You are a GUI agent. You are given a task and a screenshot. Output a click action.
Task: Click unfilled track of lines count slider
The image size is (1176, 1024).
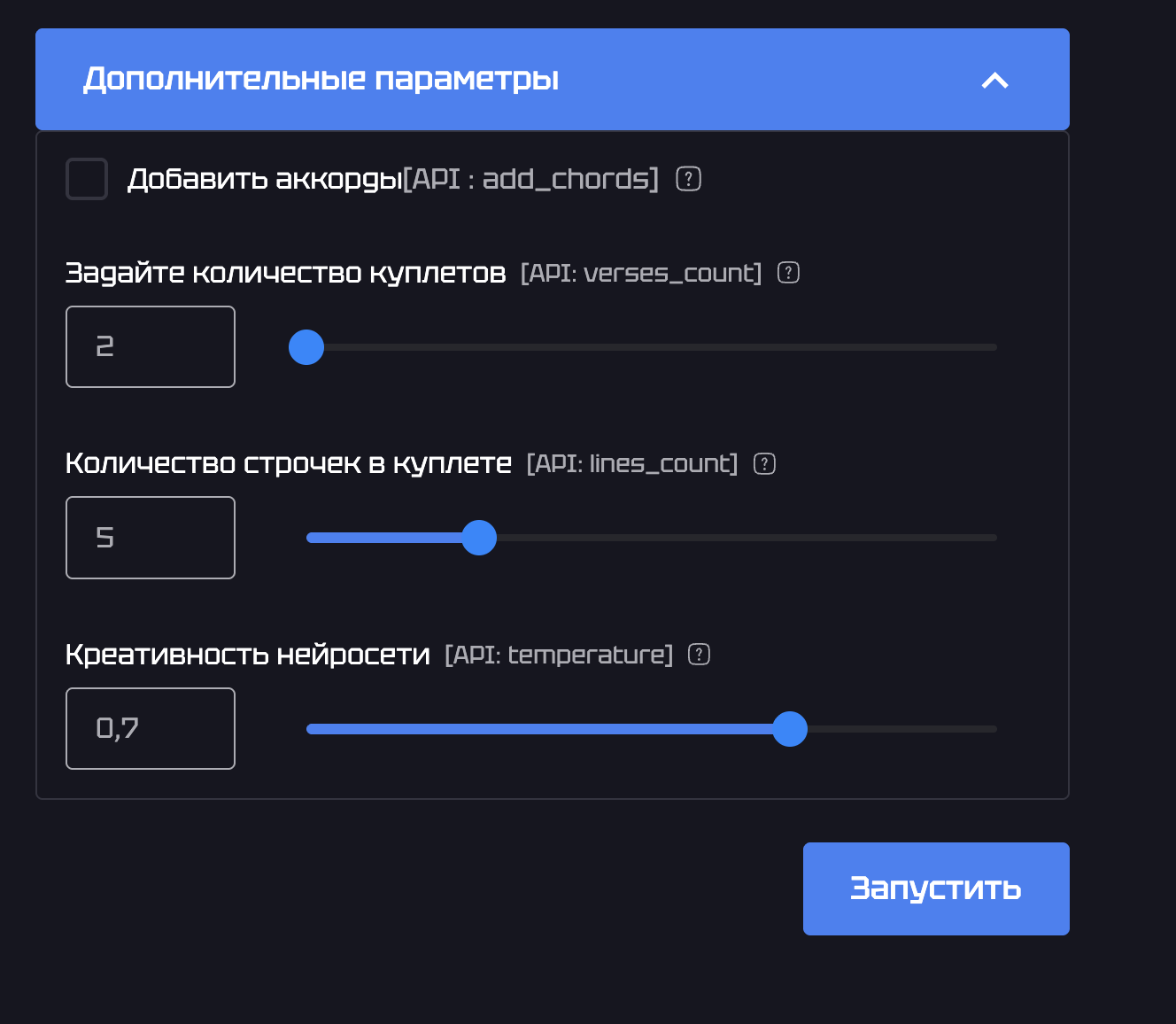tap(747, 538)
